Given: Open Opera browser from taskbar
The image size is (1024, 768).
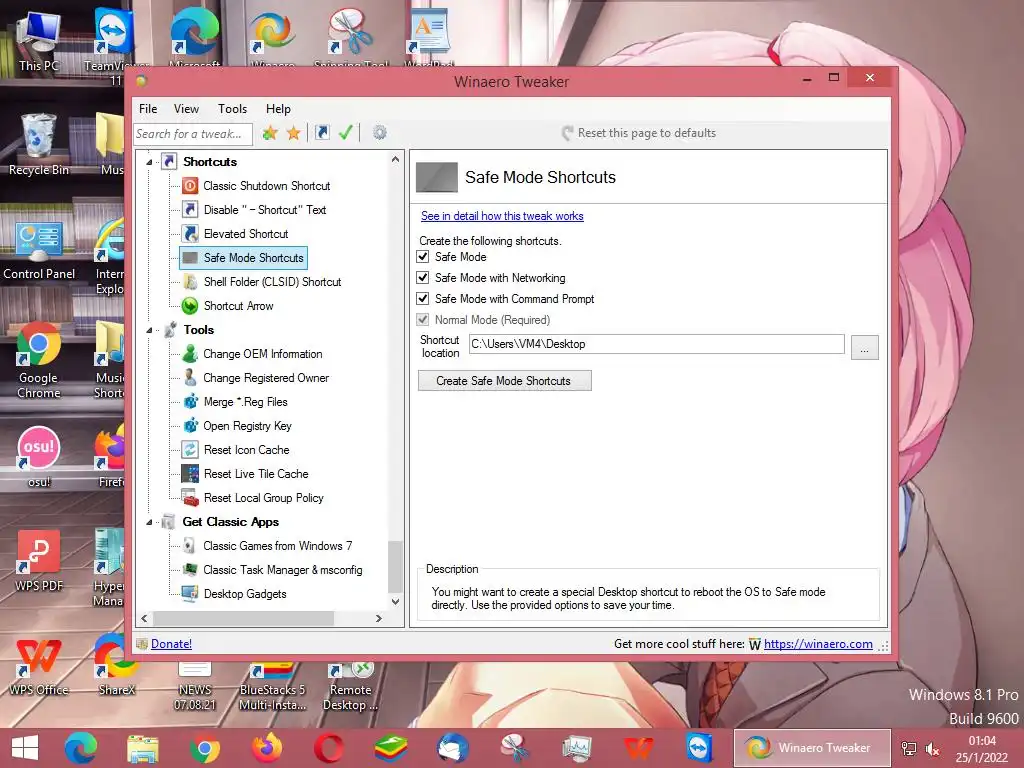Looking at the screenshot, I should click(328, 748).
